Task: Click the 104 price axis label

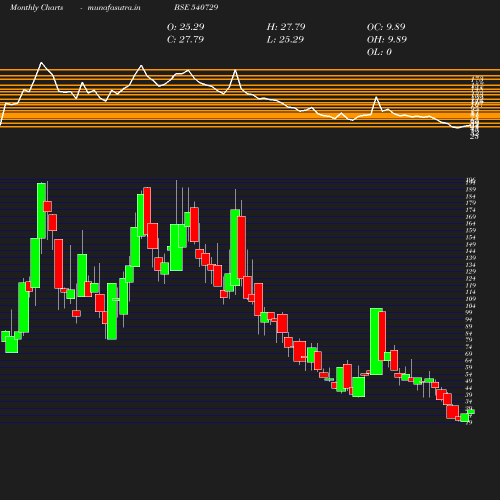Action: point(471,306)
